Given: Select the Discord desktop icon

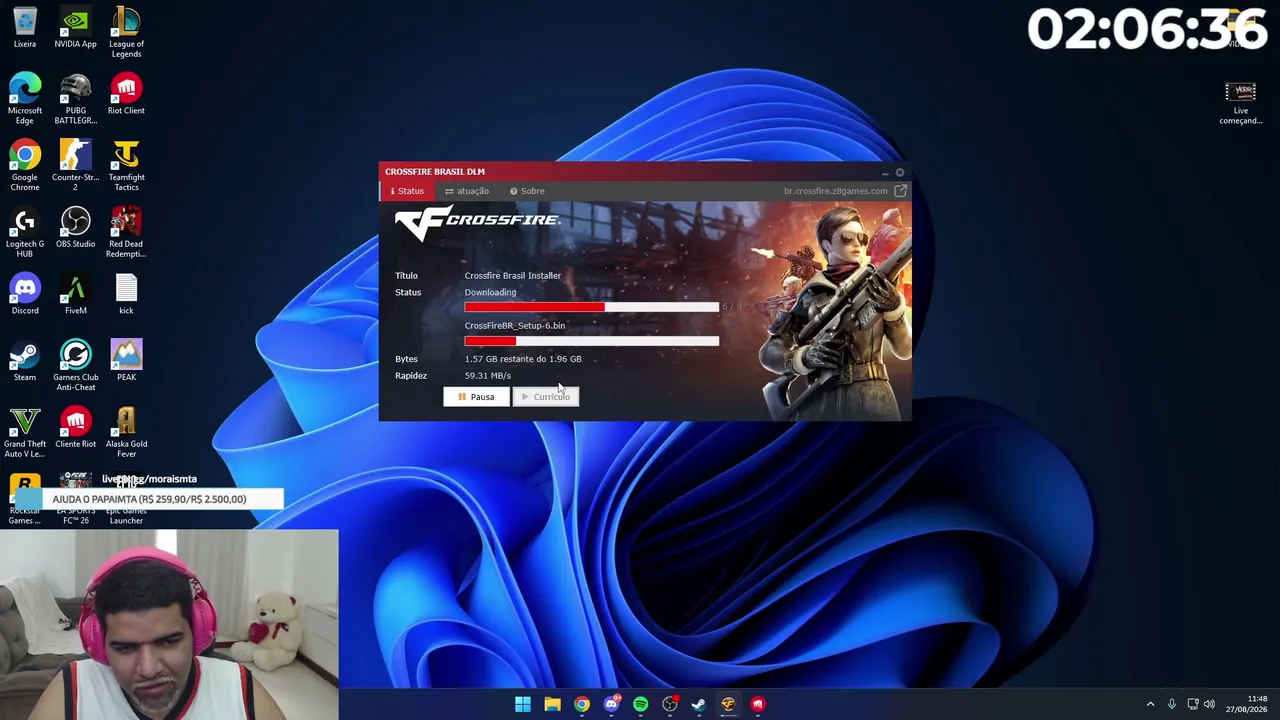Looking at the screenshot, I should (x=25, y=295).
